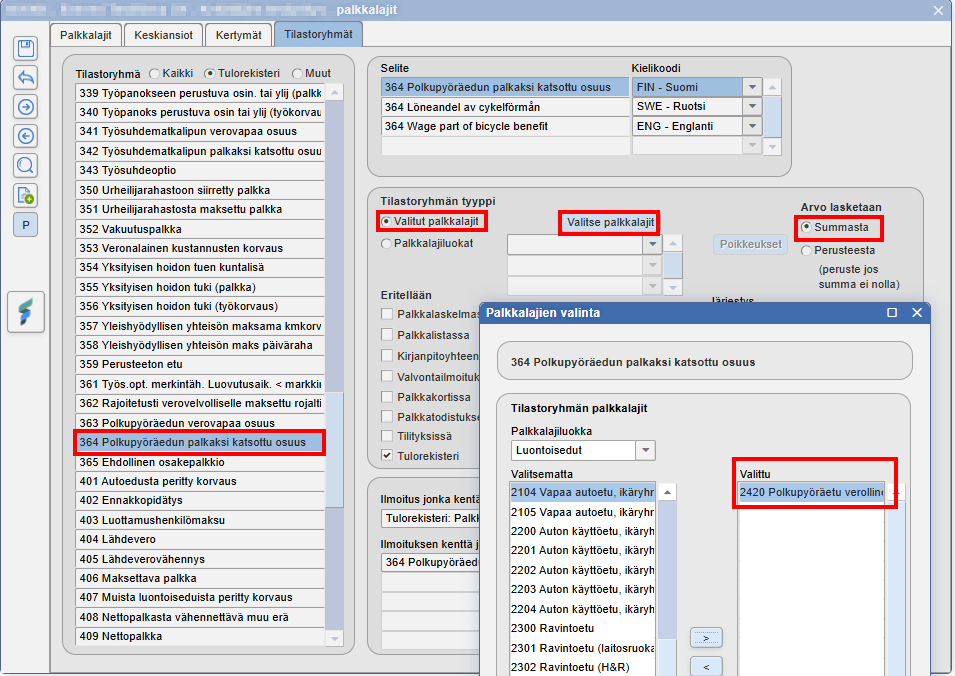Switch to the Palkkalajit tab
Viewport: 955px width, 676px height.
[x=86, y=35]
